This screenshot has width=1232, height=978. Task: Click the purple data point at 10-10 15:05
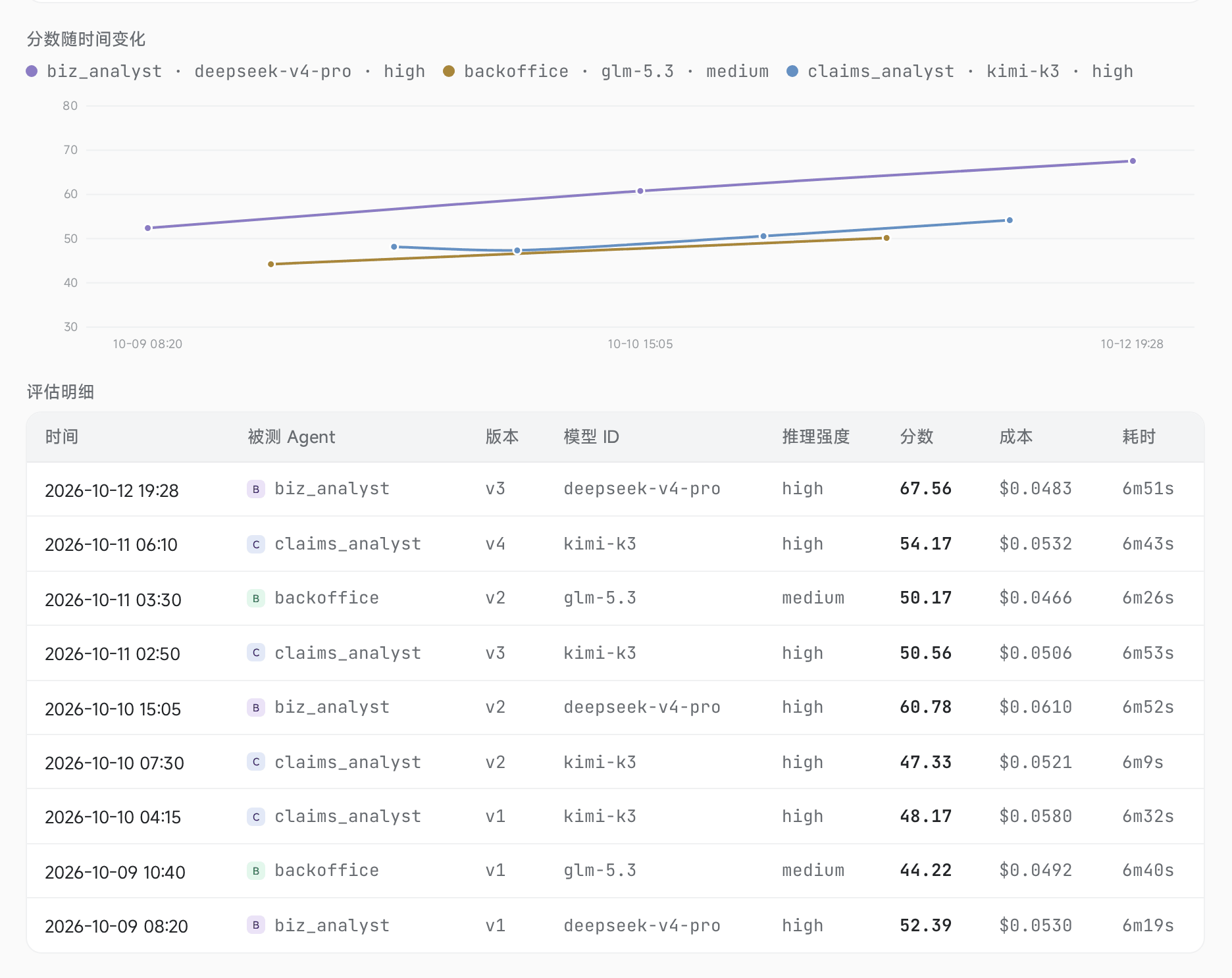click(640, 191)
